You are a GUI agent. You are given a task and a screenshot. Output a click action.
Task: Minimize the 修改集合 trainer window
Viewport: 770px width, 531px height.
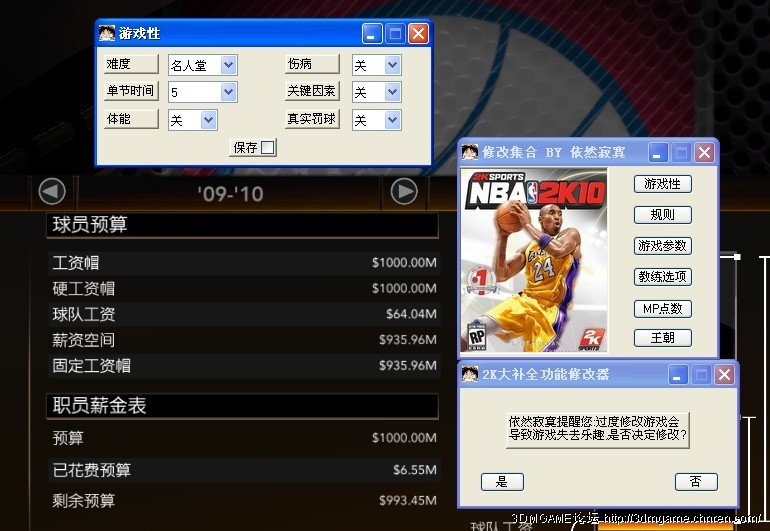click(658, 153)
